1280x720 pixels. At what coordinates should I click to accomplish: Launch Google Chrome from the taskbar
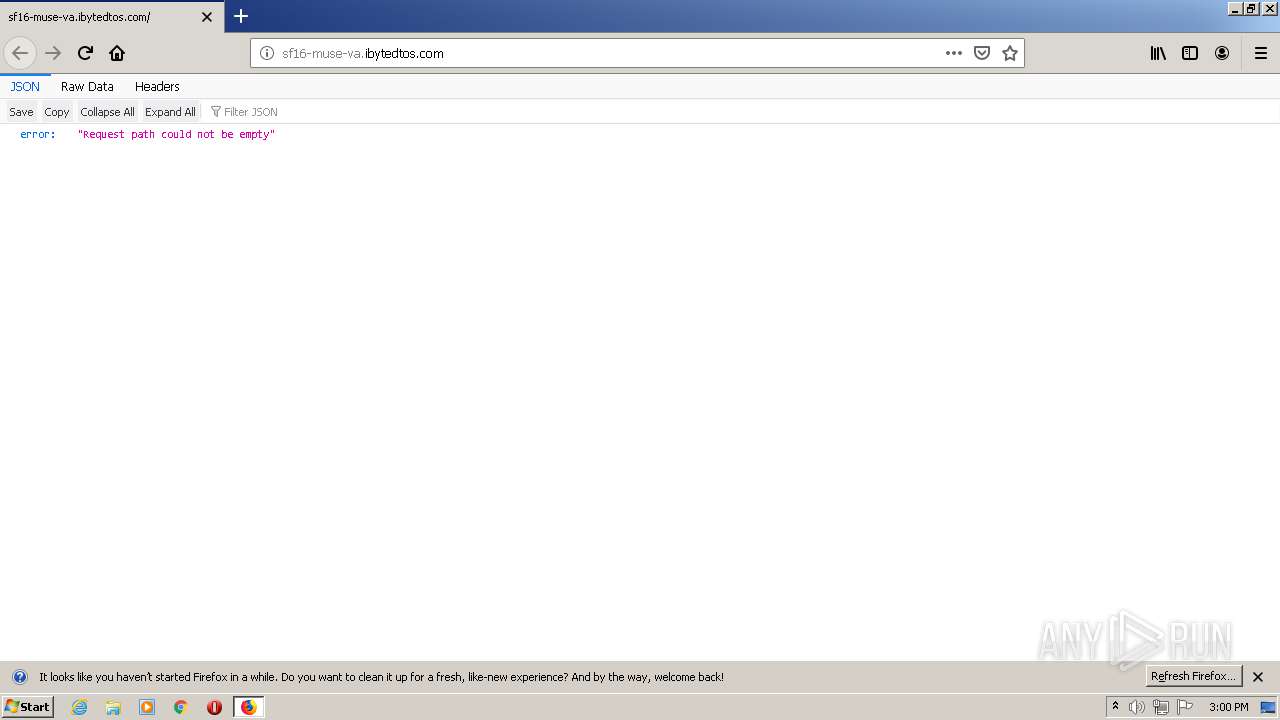click(181, 707)
